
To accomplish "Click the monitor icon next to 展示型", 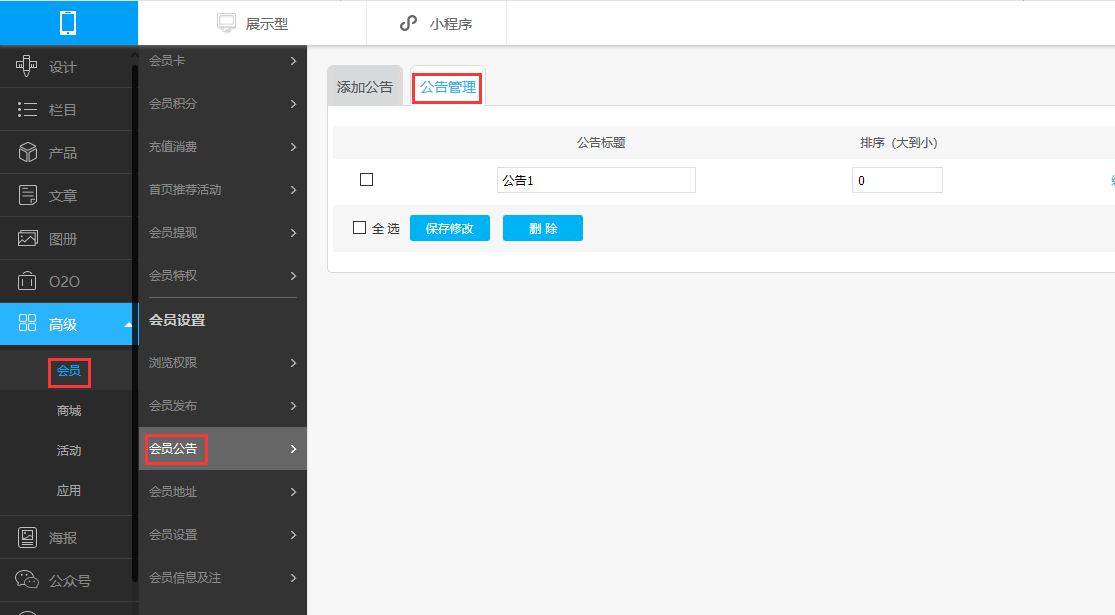I will coord(226,23).
